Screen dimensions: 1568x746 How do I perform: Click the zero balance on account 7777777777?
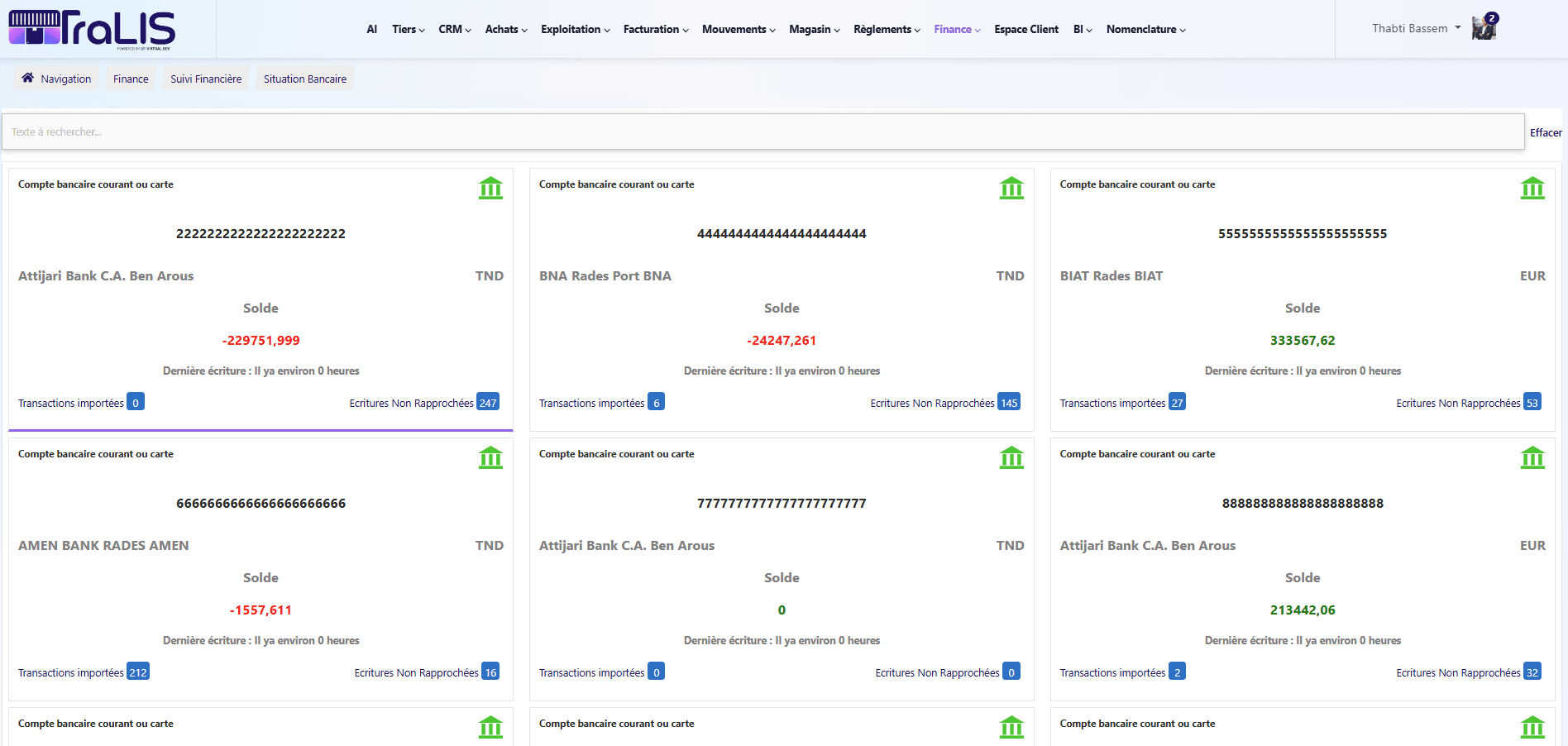(782, 610)
